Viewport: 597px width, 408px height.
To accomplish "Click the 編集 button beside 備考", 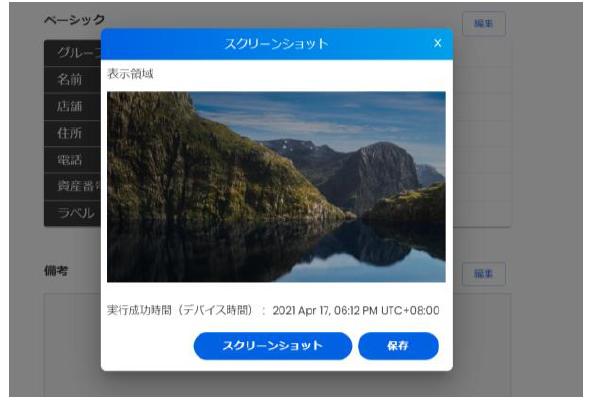I will [484, 274].
